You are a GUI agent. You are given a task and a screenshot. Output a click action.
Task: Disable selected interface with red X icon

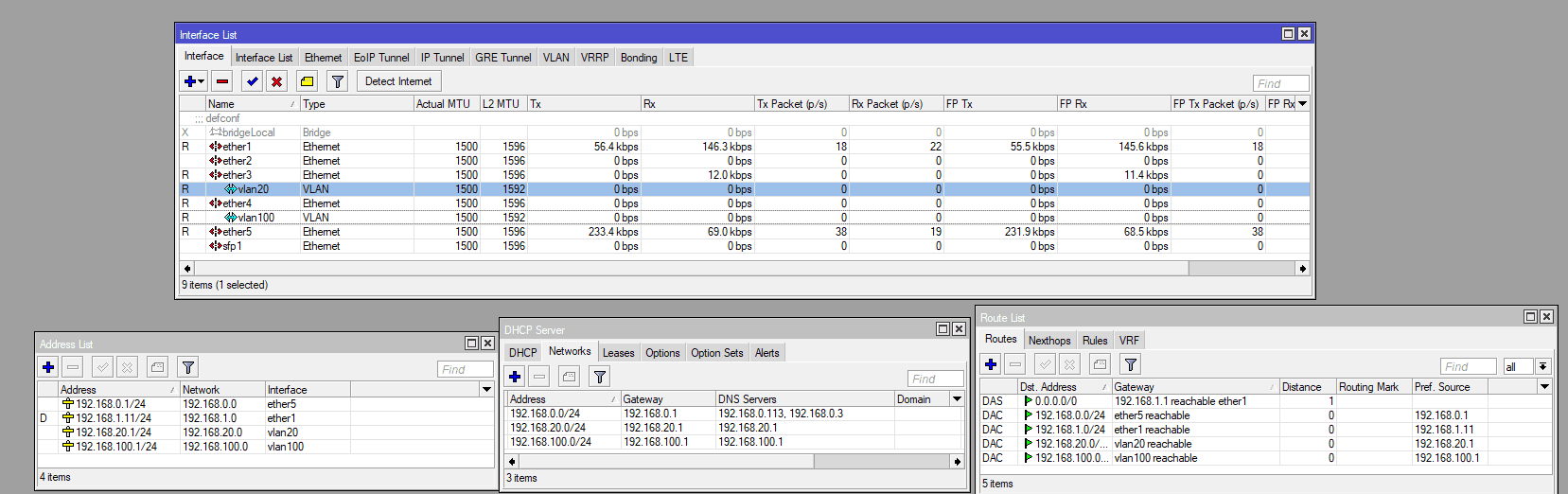pos(276,81)
